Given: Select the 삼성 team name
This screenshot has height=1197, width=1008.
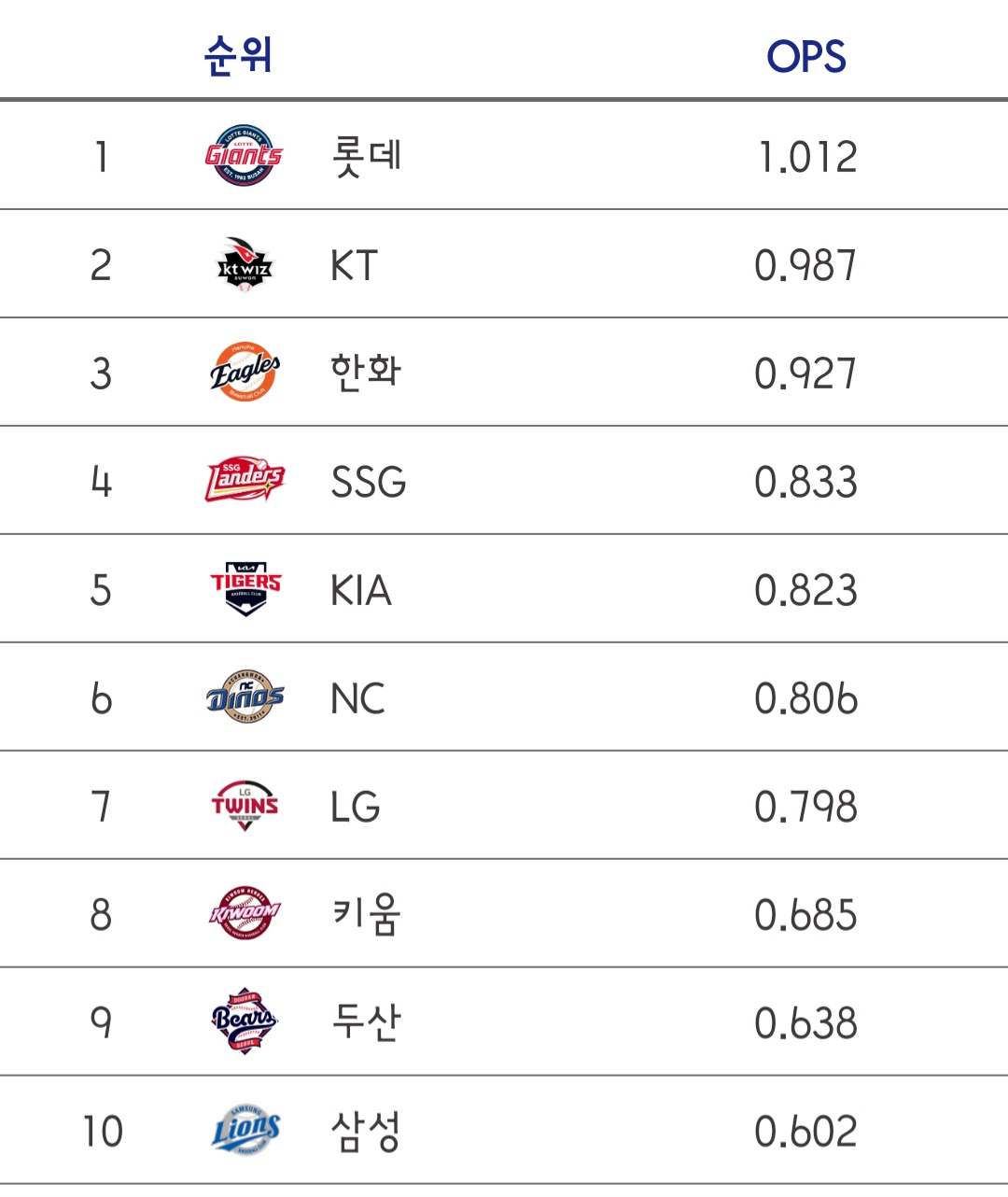Looking at the screenshot, I should [x=366, y=1130].
